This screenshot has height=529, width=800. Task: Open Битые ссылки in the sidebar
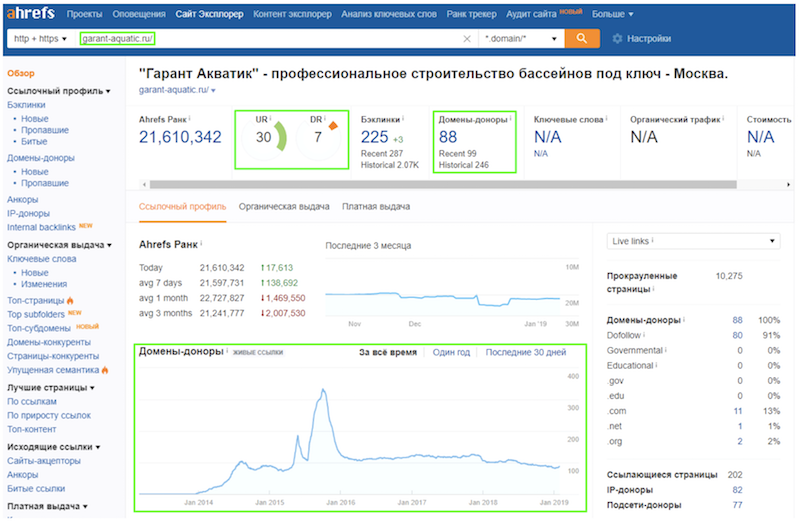point(36,489)
